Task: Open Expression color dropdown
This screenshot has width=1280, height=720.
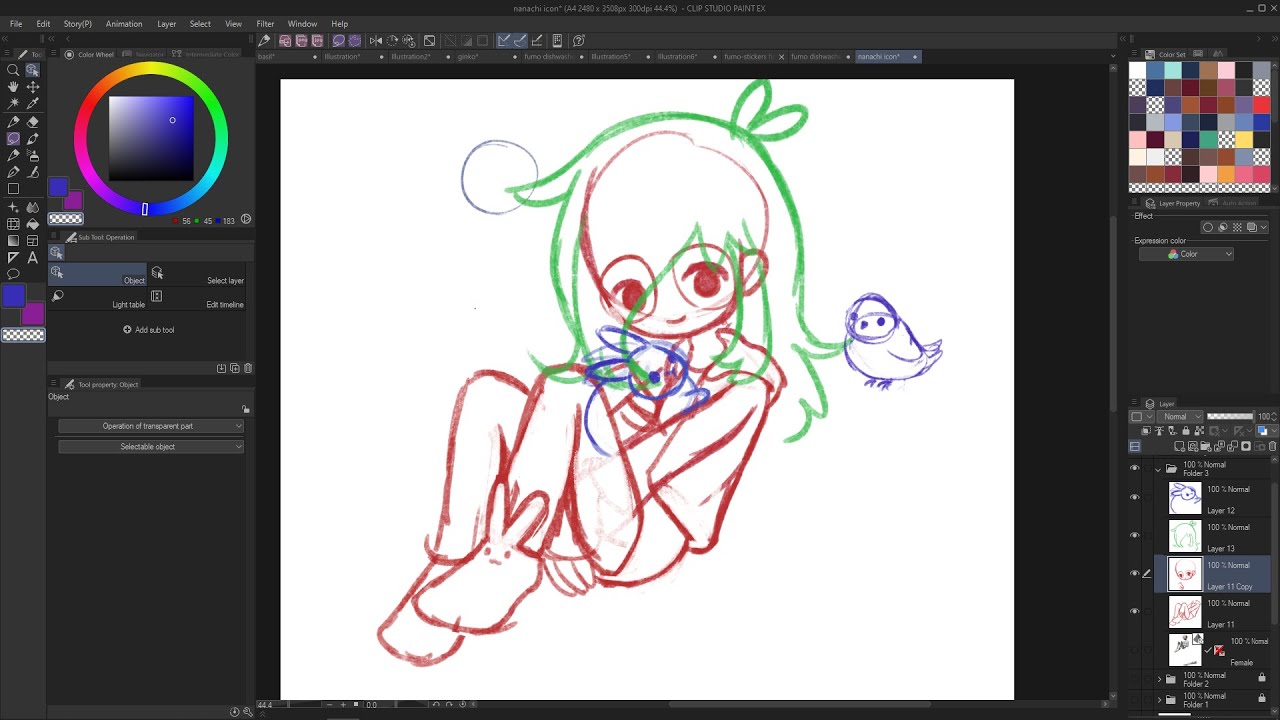Action: (1186, 254)
